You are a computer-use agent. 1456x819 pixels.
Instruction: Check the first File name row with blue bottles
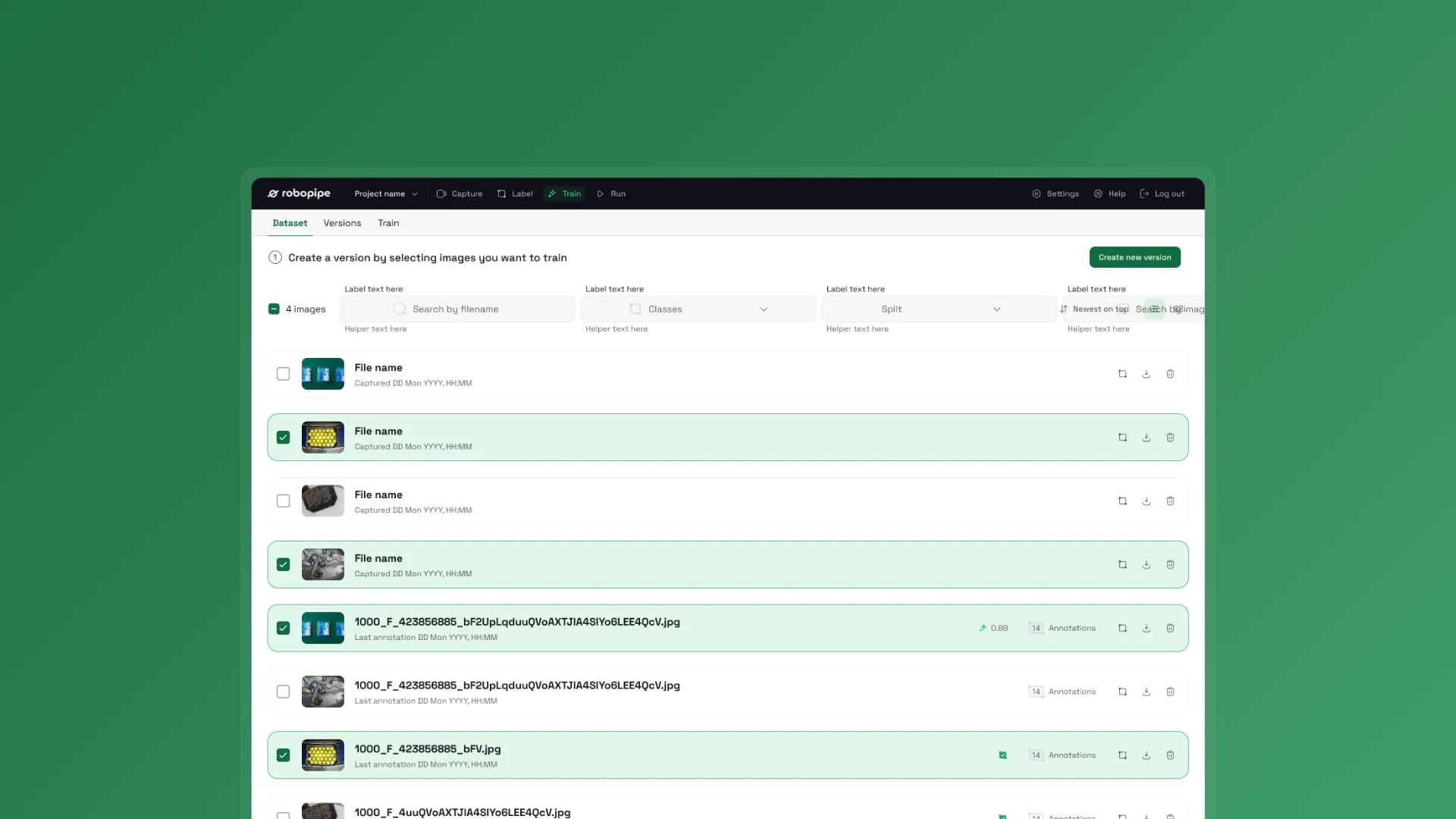click(283, 374)
